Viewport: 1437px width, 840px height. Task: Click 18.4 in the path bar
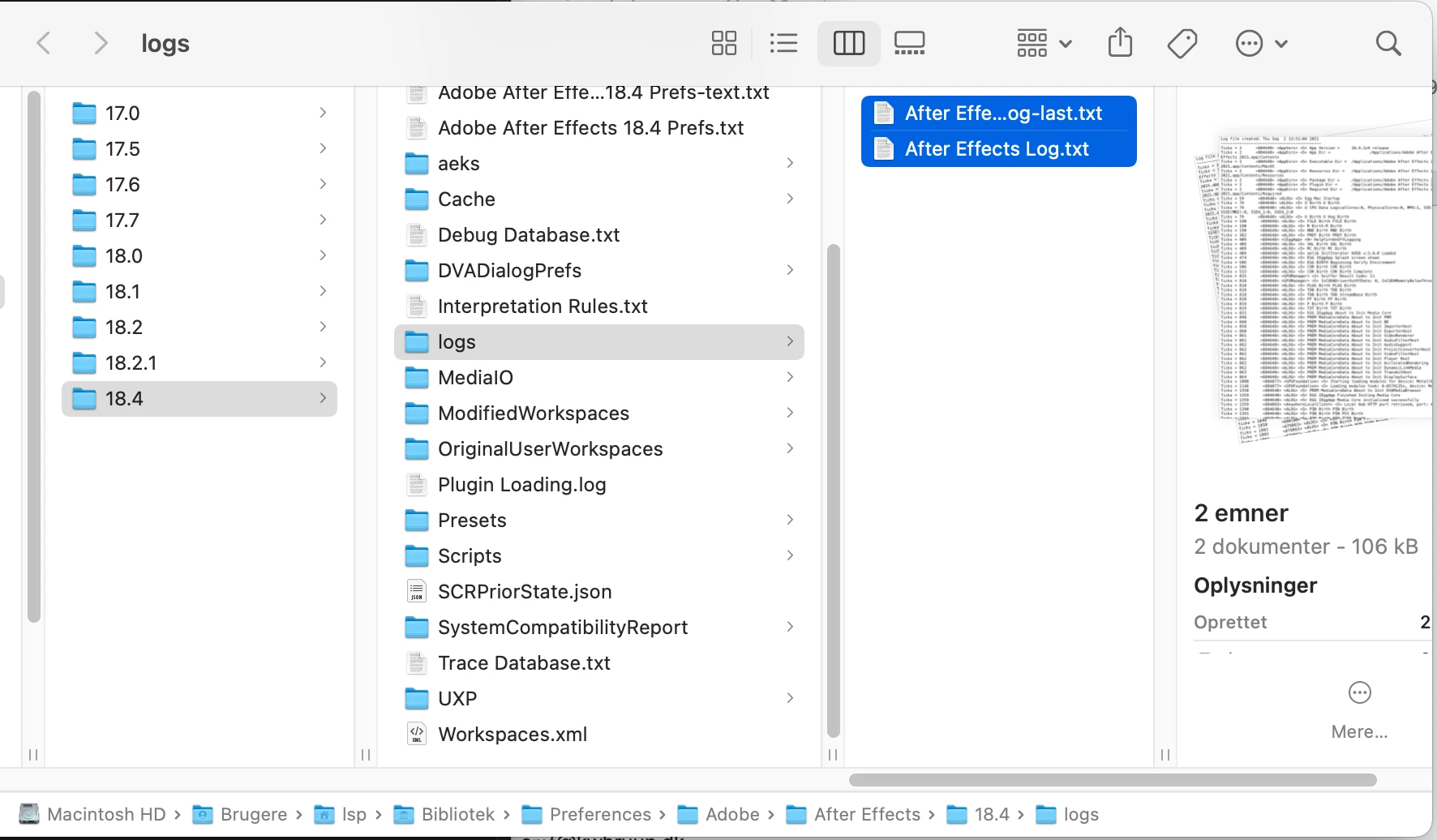click(979, 814)
